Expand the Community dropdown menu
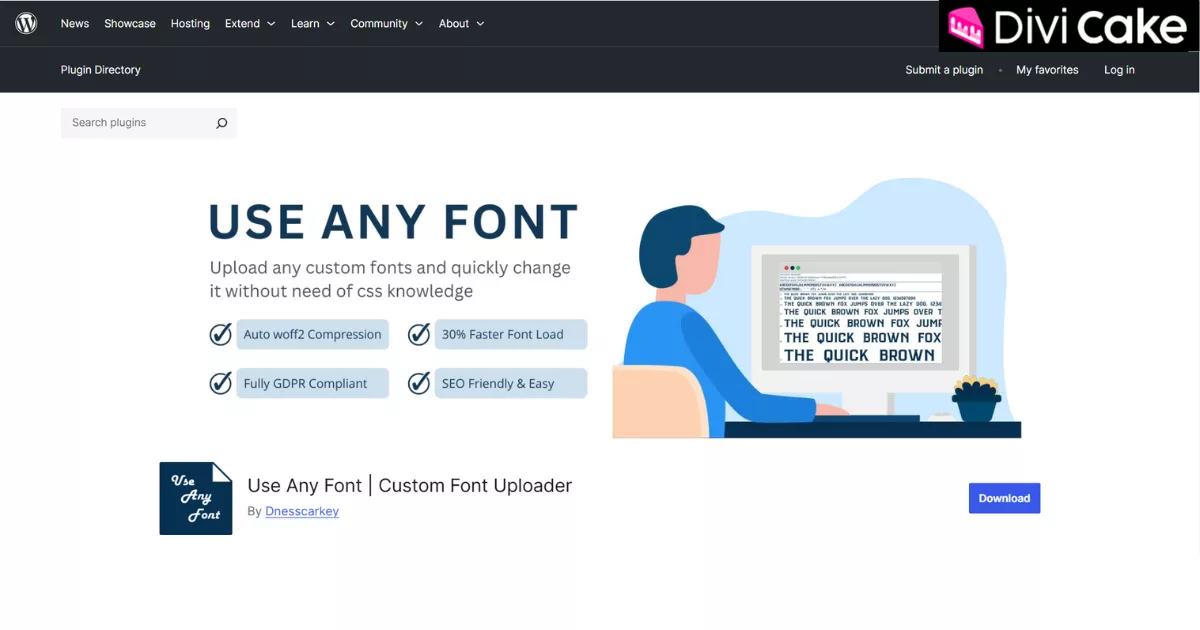The image size is (1200, 630). [x=387, y=23]
